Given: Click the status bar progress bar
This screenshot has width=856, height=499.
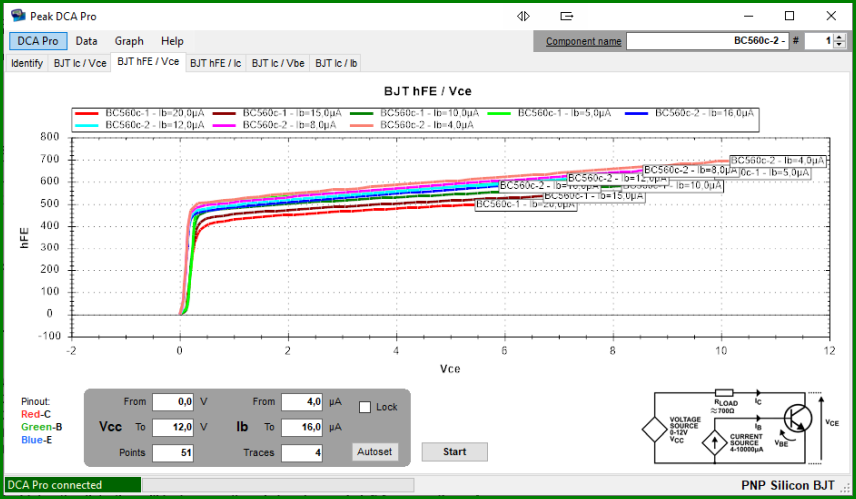Looking at the screenshot, I should [x=278, y=485].
